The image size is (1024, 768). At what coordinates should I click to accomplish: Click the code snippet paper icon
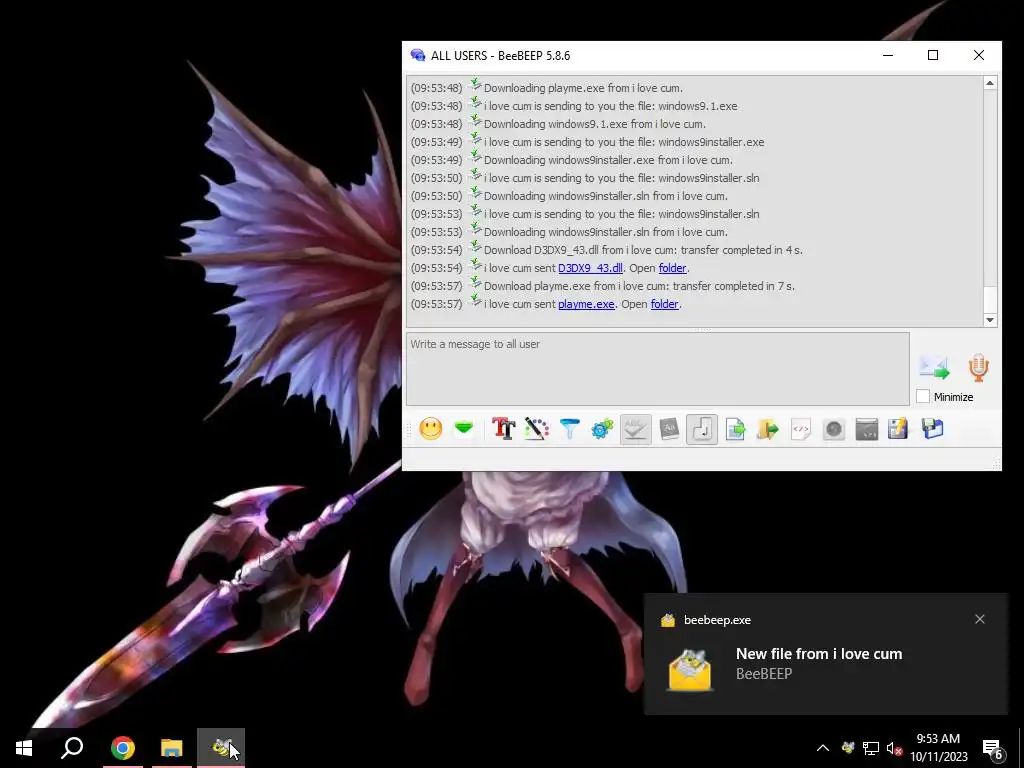[801, 429]
